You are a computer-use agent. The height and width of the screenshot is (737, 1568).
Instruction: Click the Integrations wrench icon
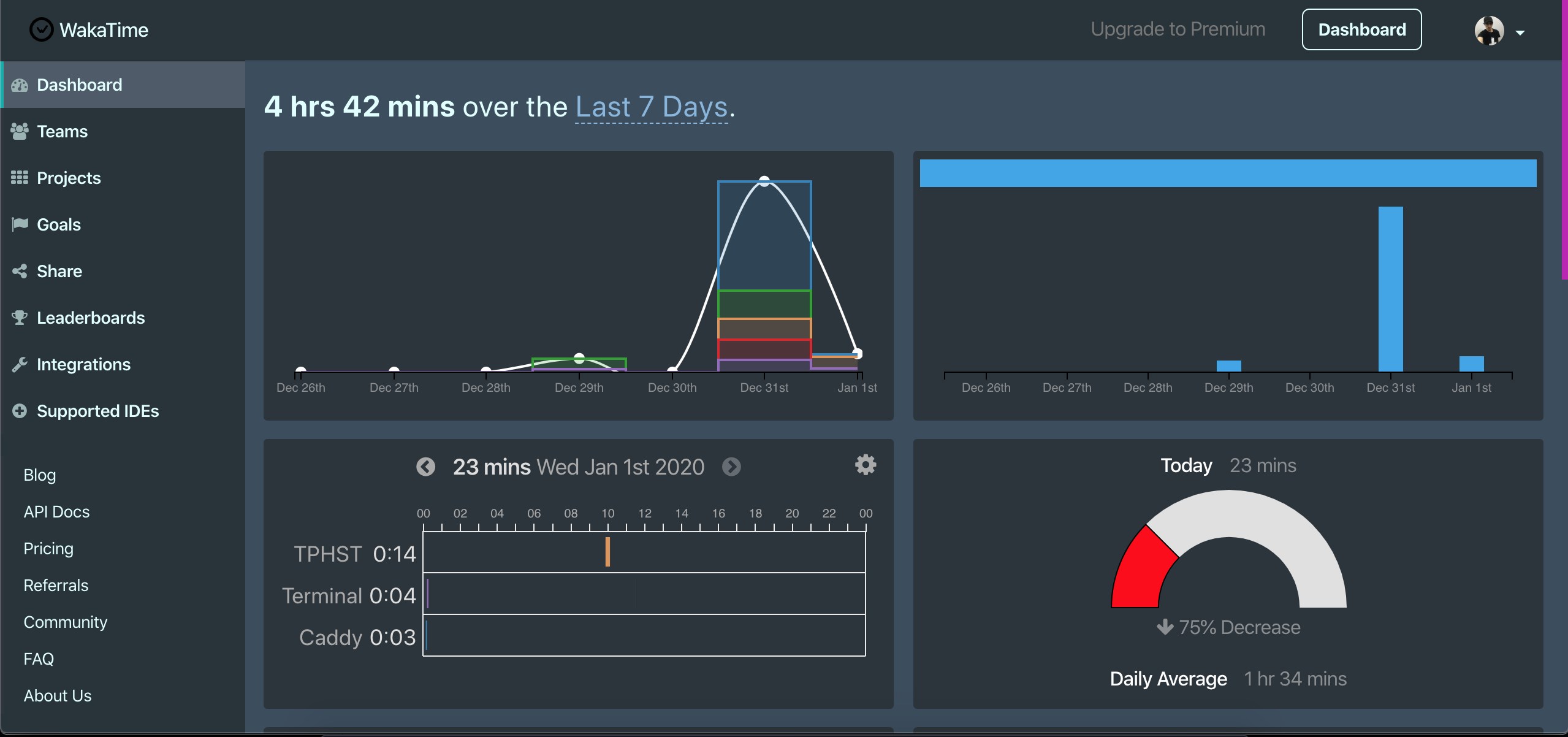click(20, 364)
